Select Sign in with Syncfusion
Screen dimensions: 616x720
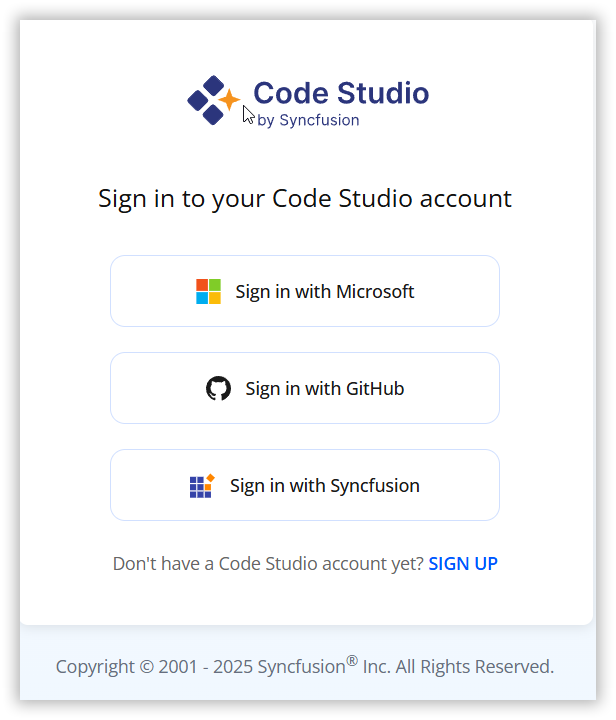pos(305,485)
